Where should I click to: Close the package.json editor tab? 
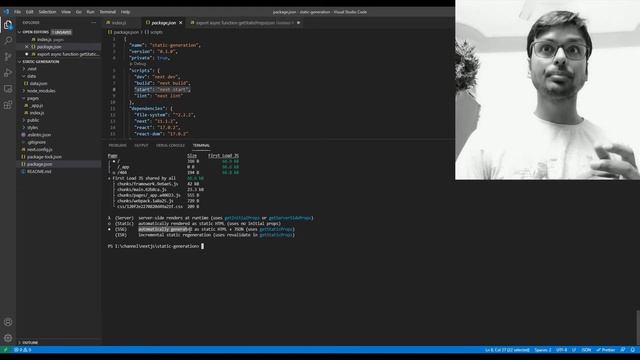pyautogui.click(x=181, y=23)
